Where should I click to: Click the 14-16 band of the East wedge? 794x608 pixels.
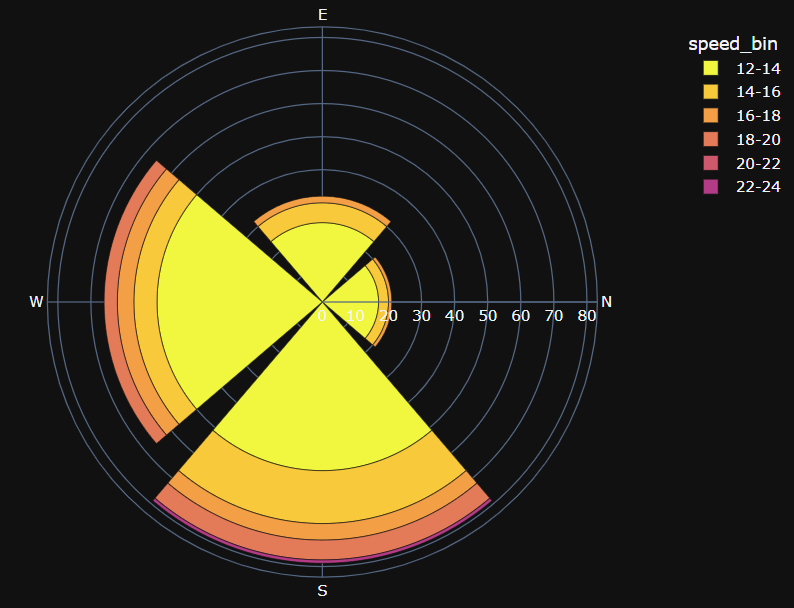(x=323, y=213)
